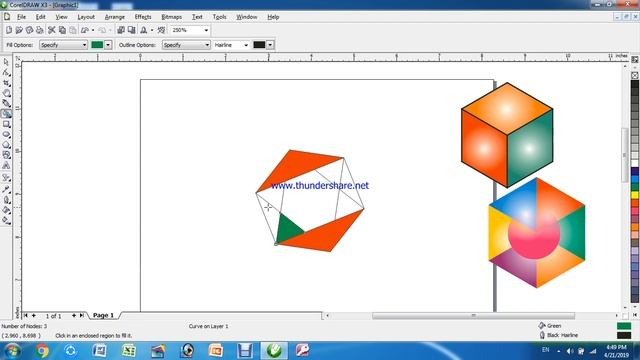Screen dimensions: 640x360
Task: Expand the green fill color picker arrow
Action: pos(108,45)
